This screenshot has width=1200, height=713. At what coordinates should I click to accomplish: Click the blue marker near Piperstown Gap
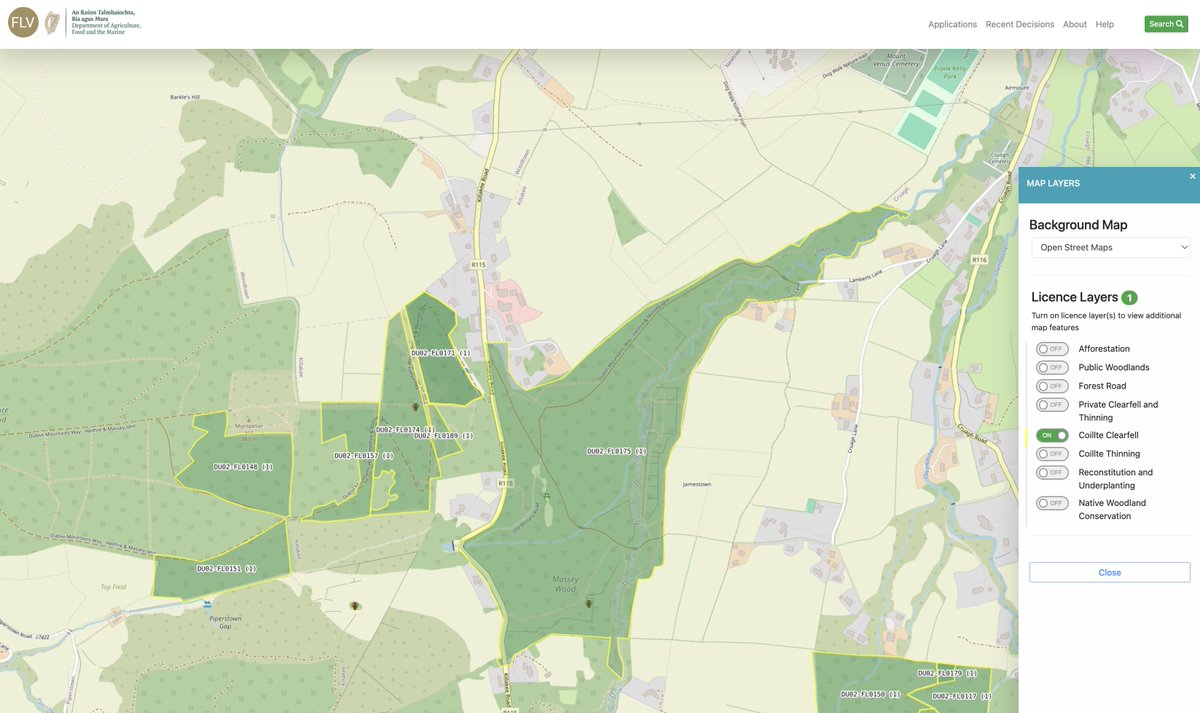point(205,603)
